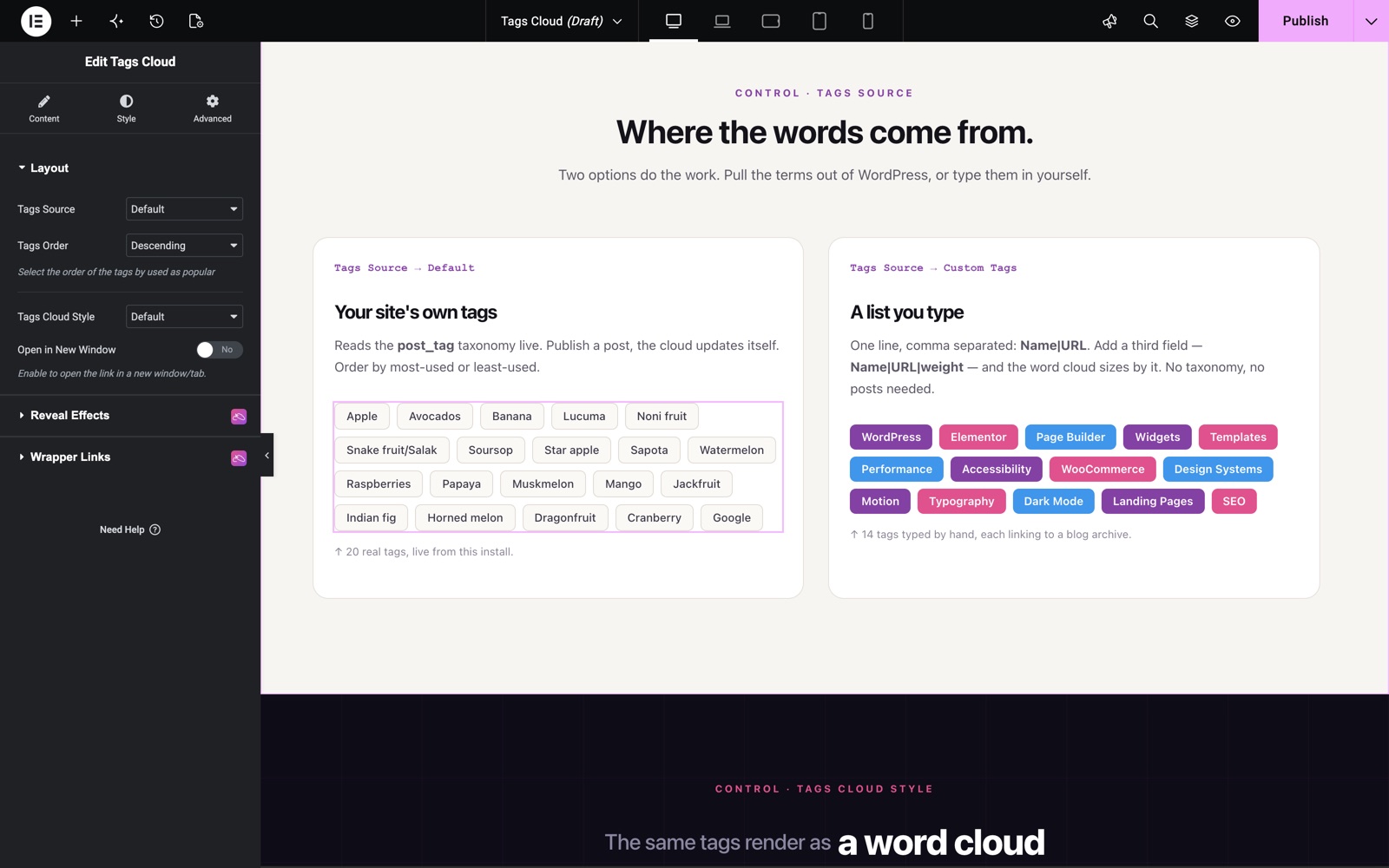Open the page settings document icon
Image resolution: width=1389 pixels, height=868 pixels.
click(x=196, y=21)
